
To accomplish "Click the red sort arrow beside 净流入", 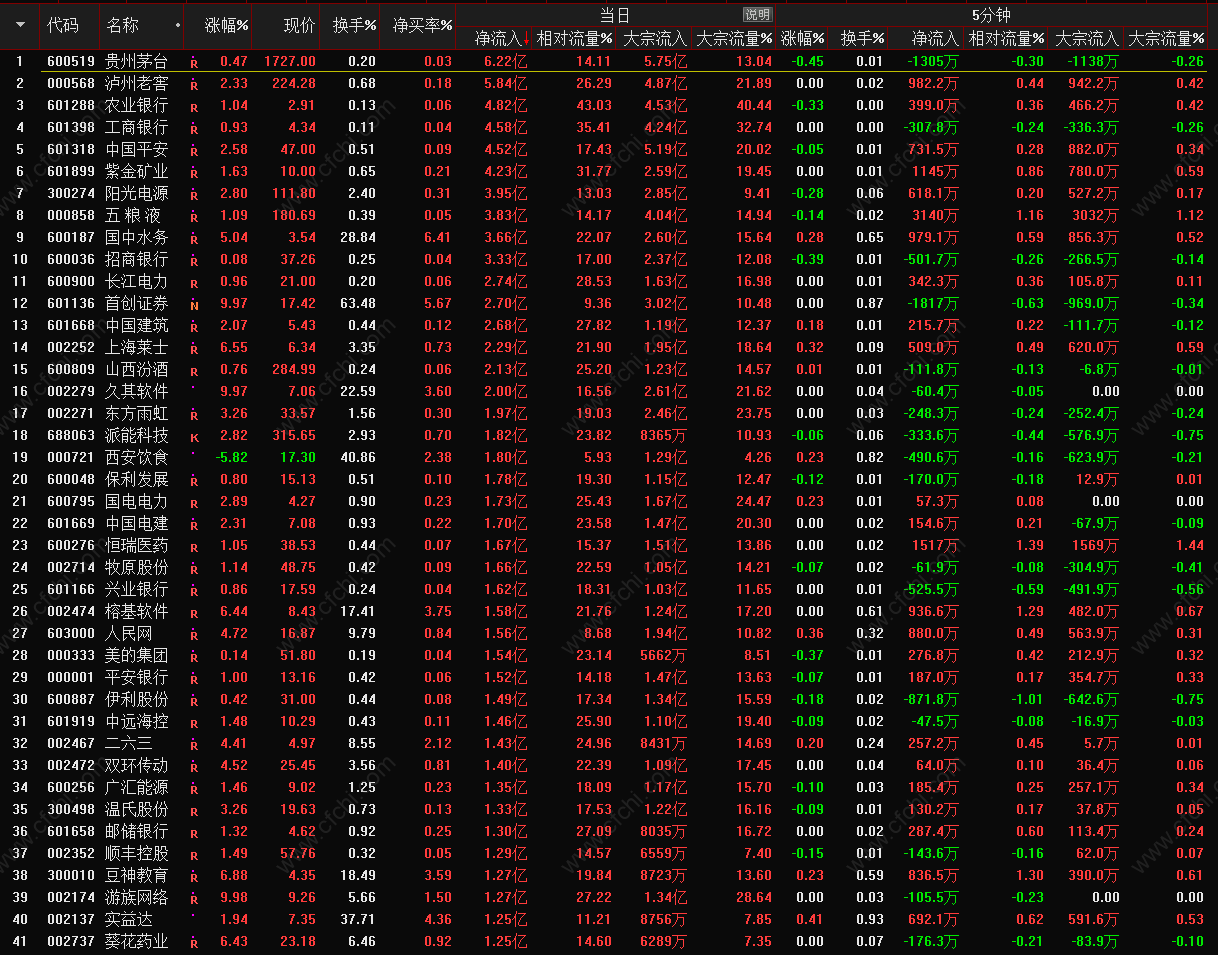I will 526,39.
